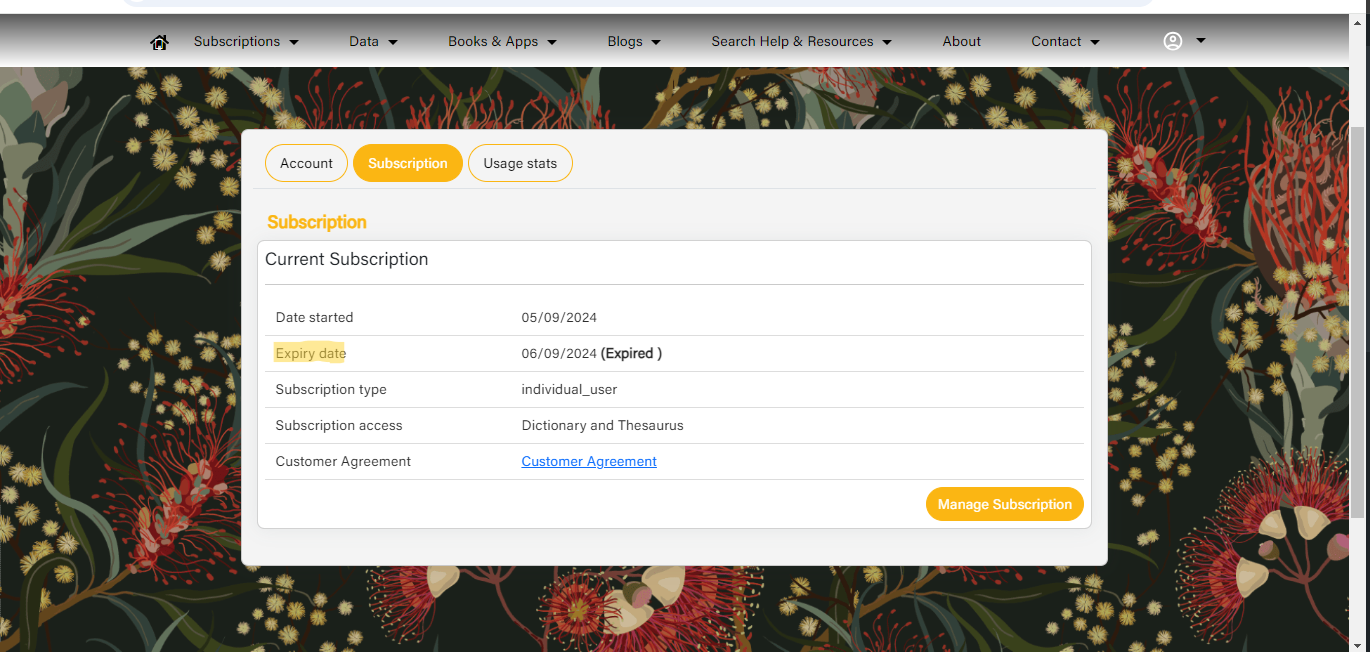Switch to the Account tab
This screenshot has height=652, width=1370.
(x=306, y=162)
